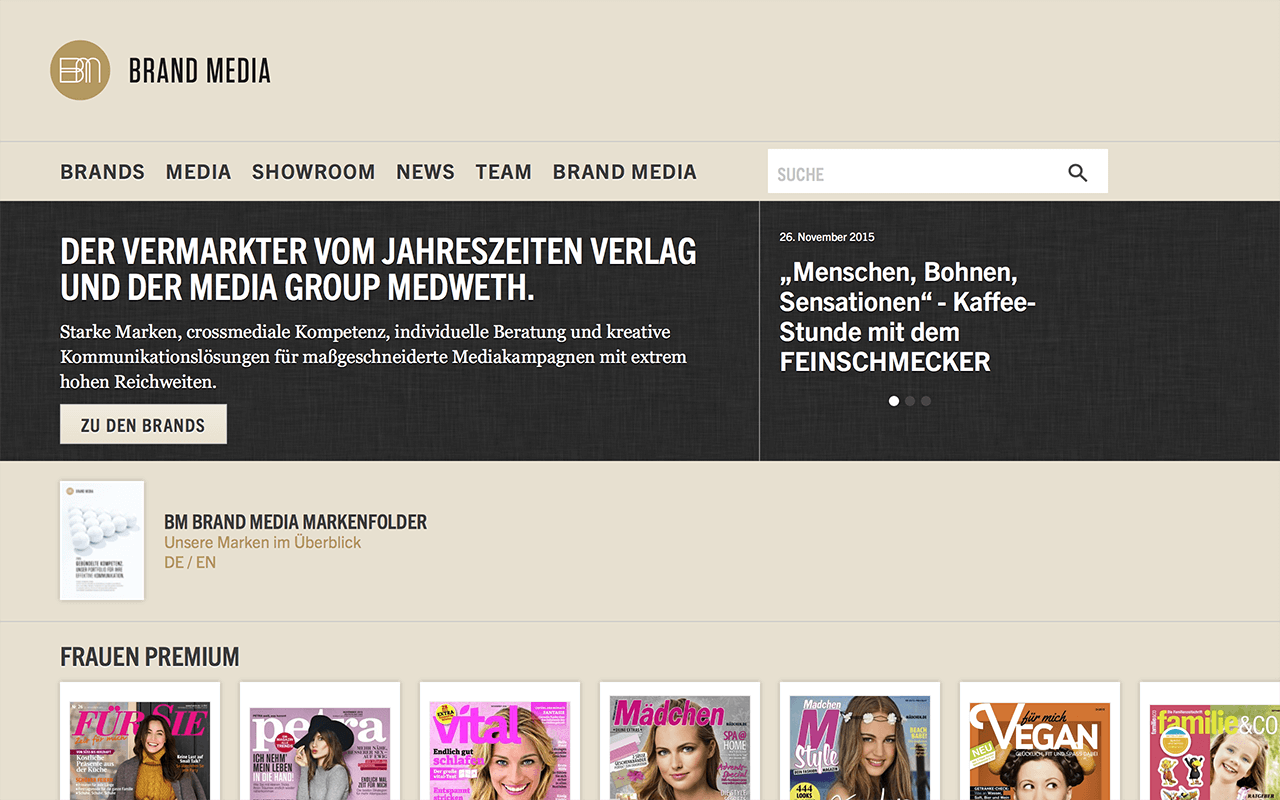
Task: Open the vital magazine cover
Action: tap(500, 741)
